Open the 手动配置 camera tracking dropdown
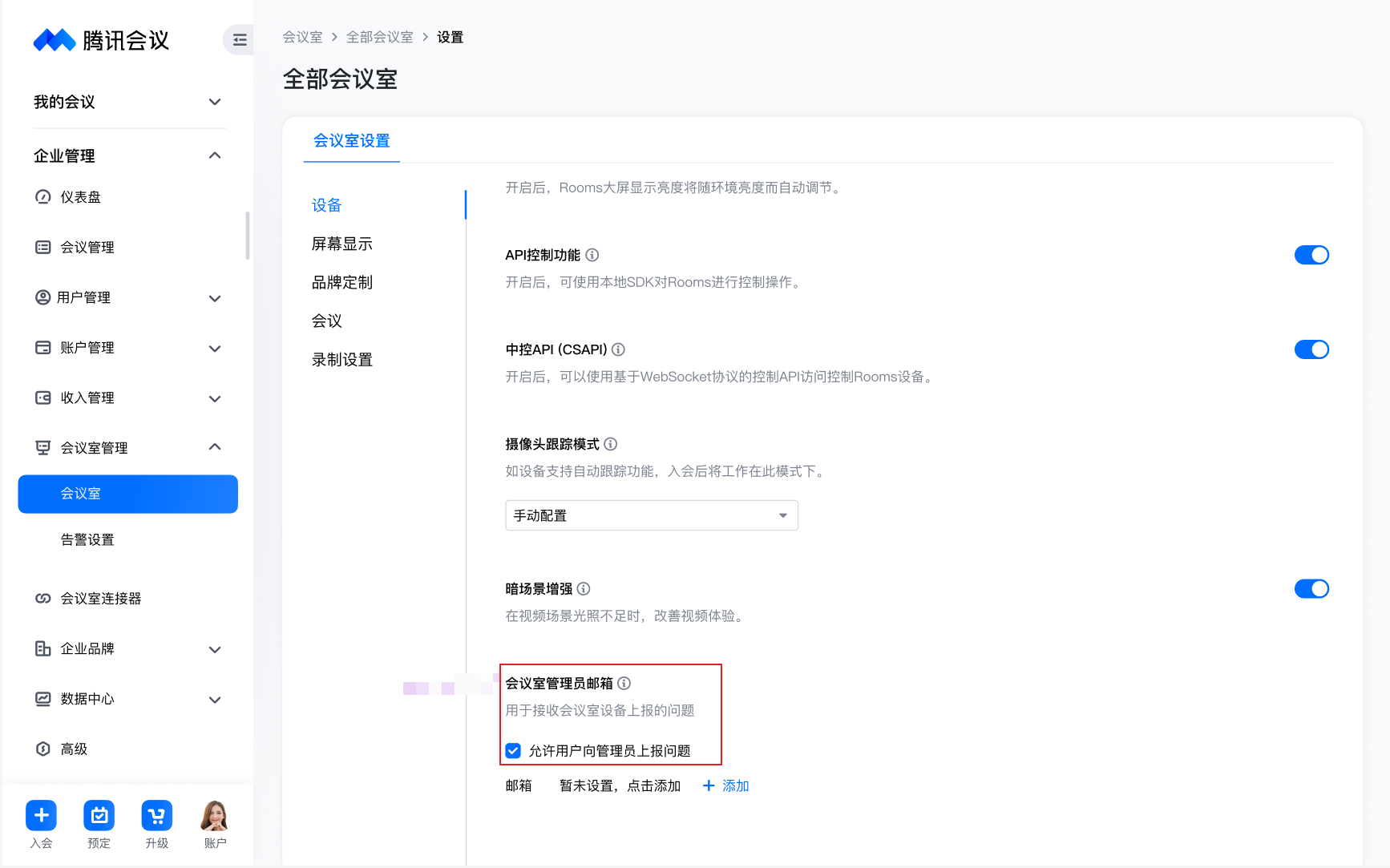This screenshot has width=1390, height=868. click(x=652, y=515)
